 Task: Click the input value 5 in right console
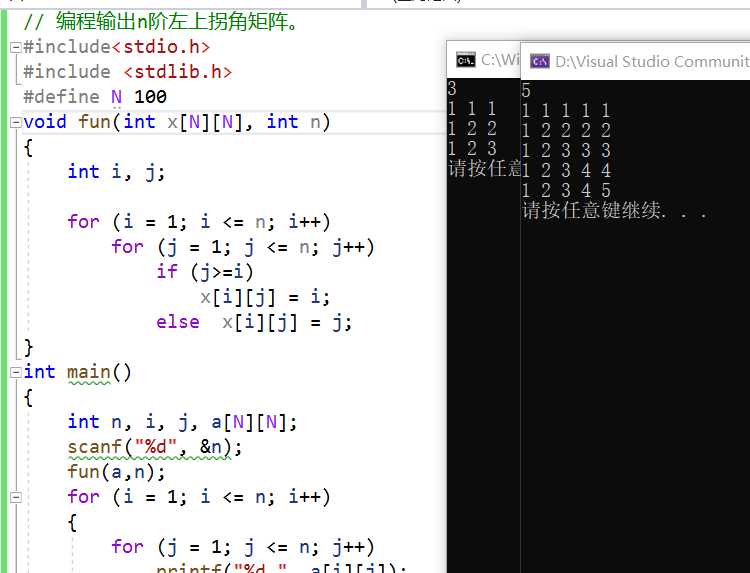(x=526, y=90)
